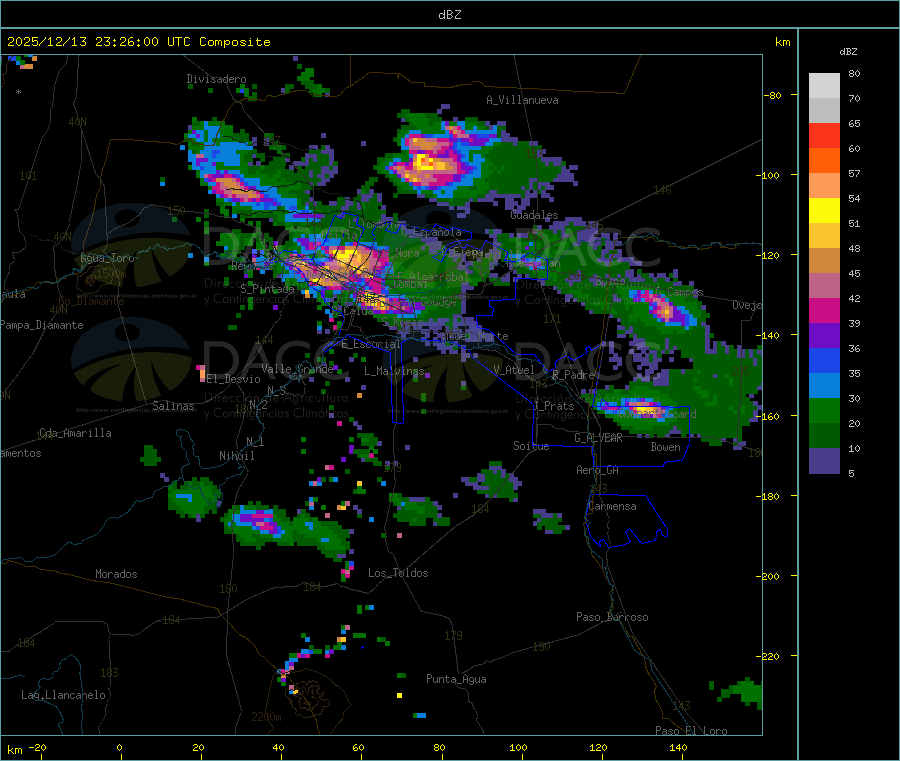Select the Bowen label
The width and height of the screenshot is (900, 761).
(x=665, y=447)
